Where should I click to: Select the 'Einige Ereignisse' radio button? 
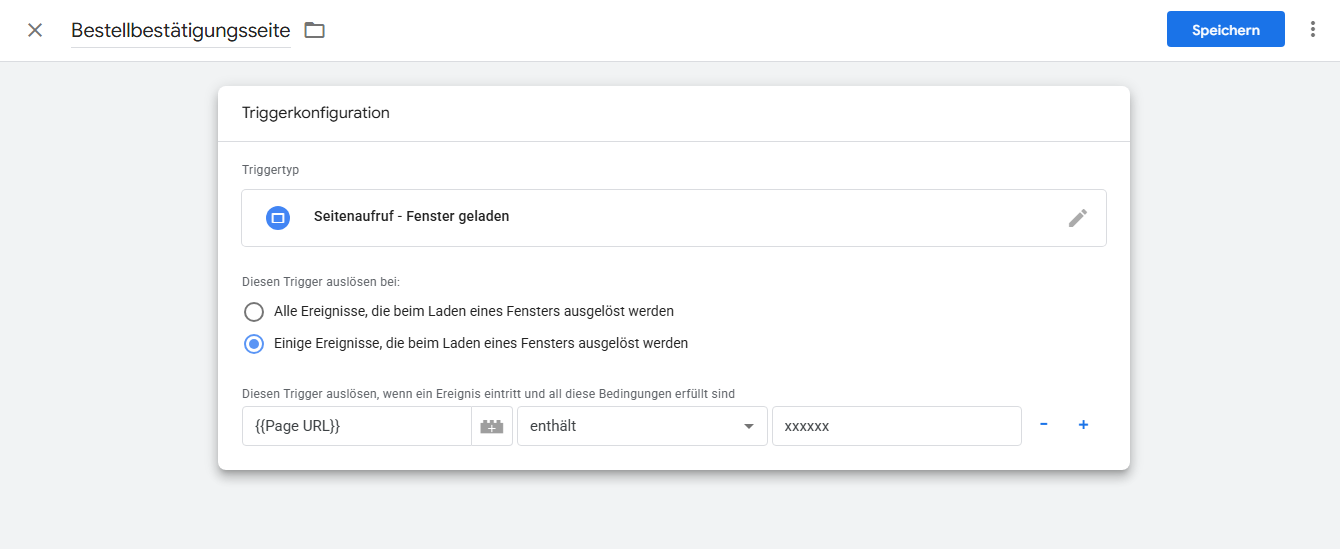pos(254,343)
